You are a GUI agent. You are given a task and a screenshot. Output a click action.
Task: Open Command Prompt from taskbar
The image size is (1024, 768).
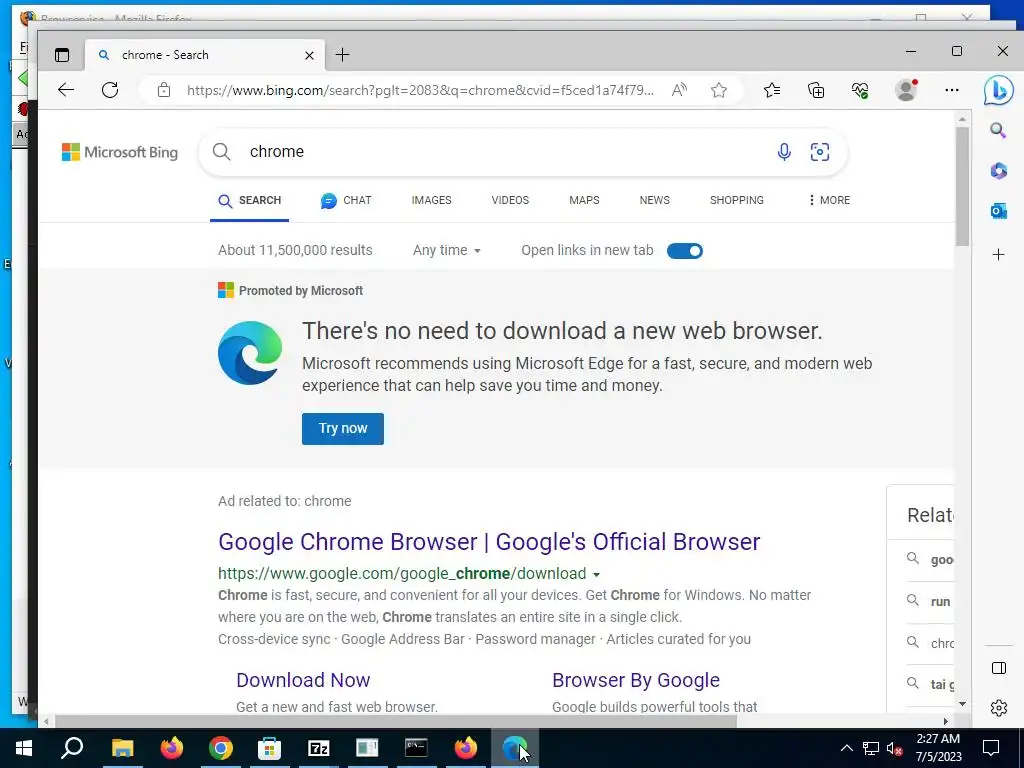coord(416,748)
